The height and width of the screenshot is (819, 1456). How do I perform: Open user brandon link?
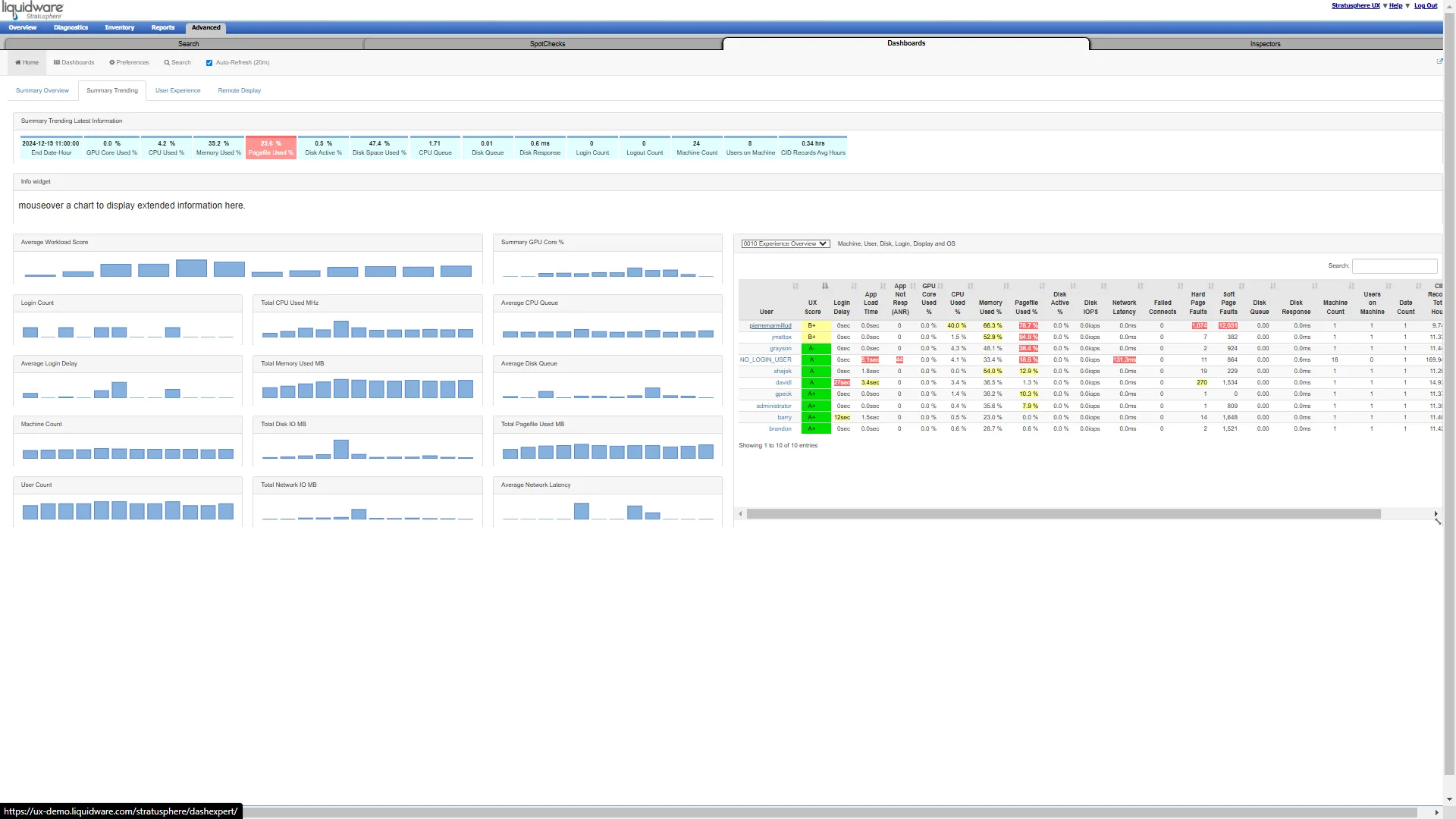click(x=780, y=428)
